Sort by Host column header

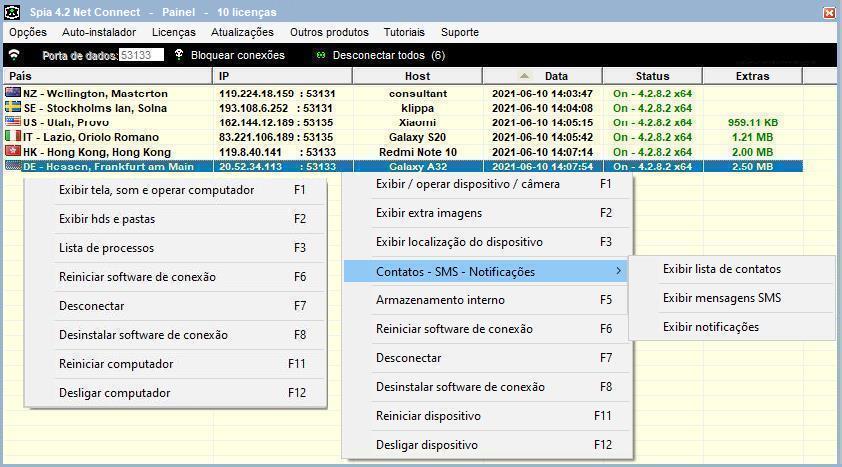(x=417, y=76)
